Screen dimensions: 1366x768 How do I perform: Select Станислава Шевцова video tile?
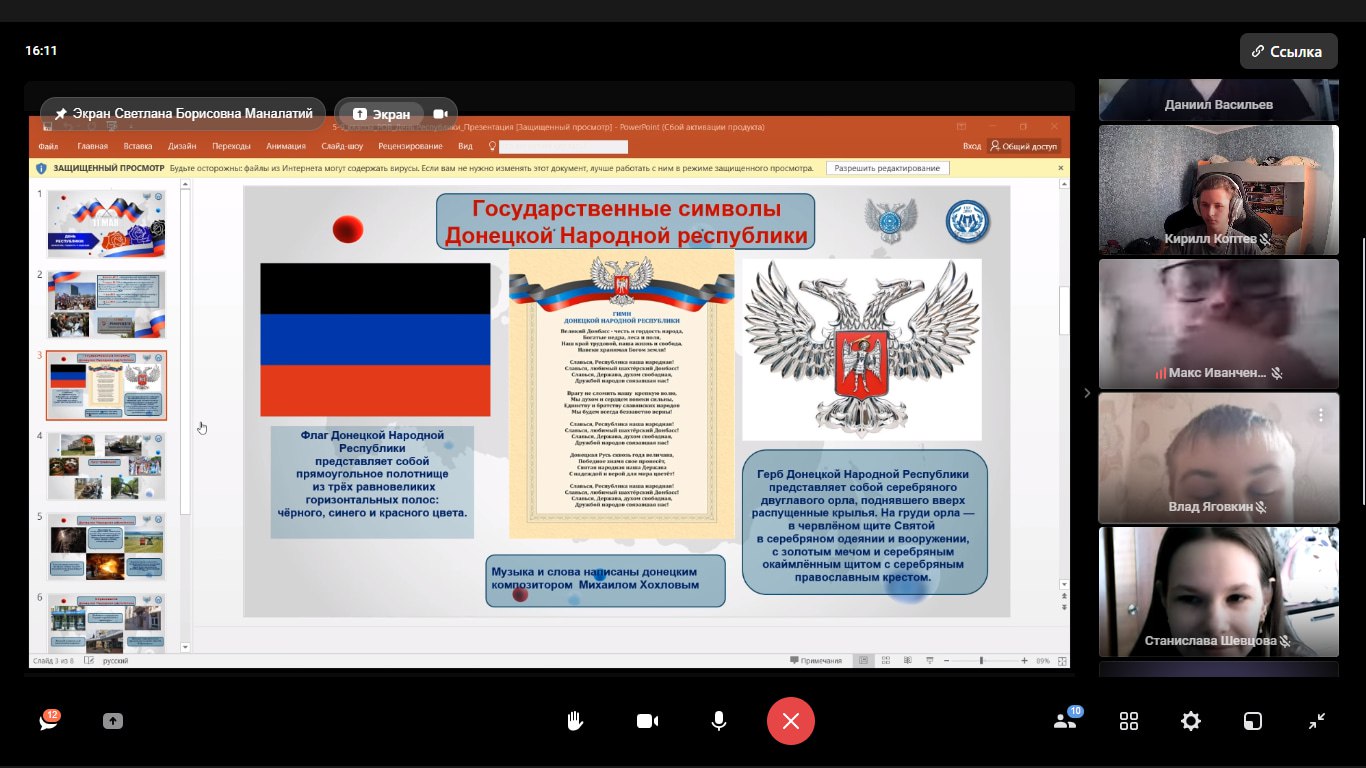click(x=1218, y=591)
